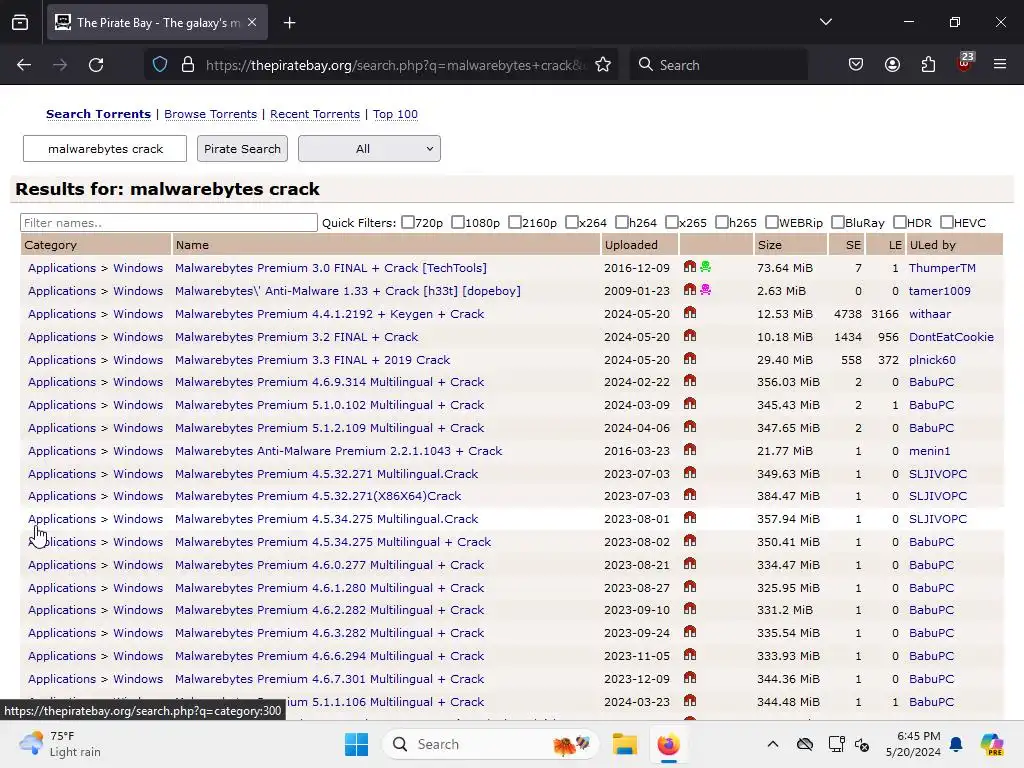Open uBlock extension icon showing 23
Image resolution: width=1024 pixels, height=768 pixels.
pos(965,63)
